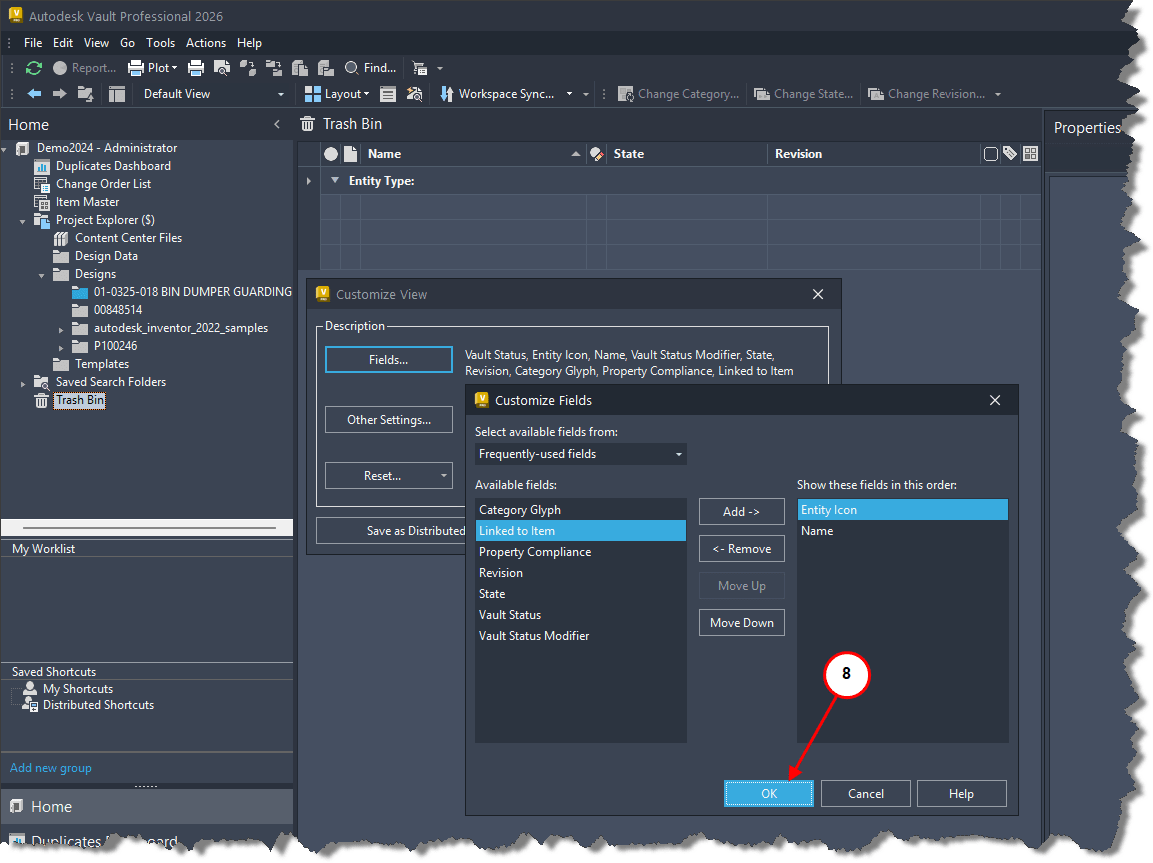Click the Print icon next to Plot
The height and width of the screenshot is (863, 1153).
click(x=196, y=68)
